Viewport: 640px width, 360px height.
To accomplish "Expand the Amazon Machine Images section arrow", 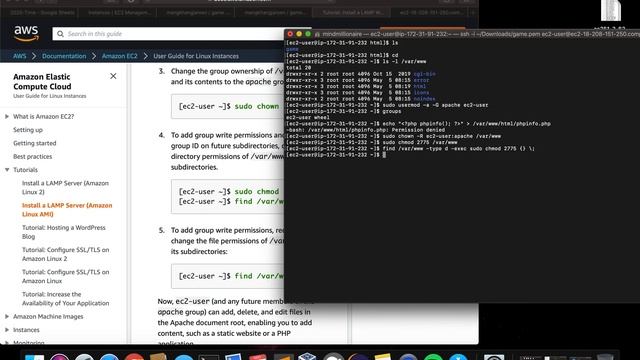I will [x=7, y=317].
